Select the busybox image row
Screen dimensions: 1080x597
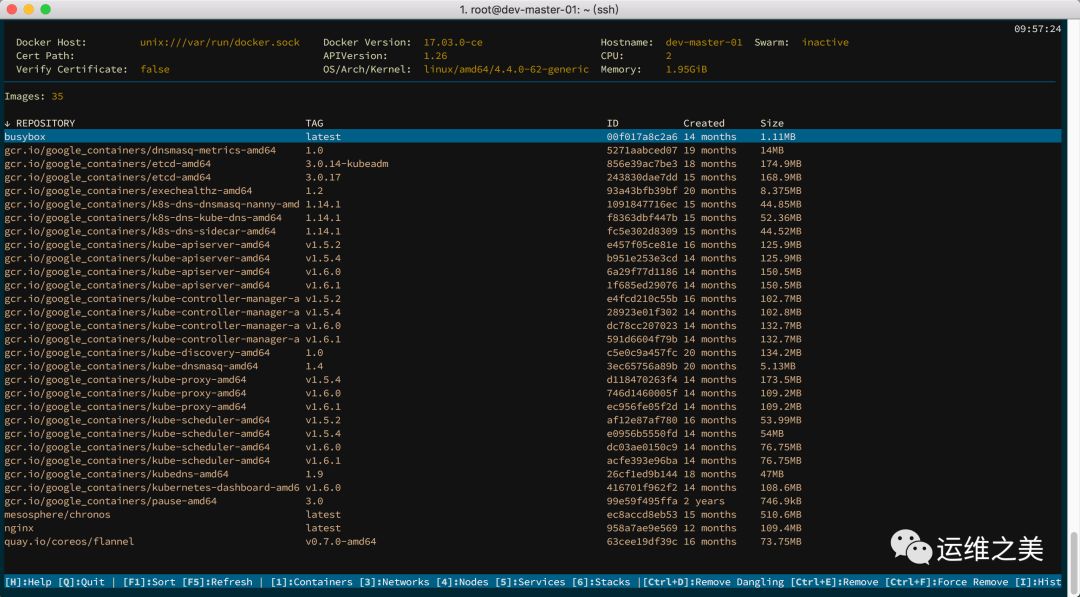tap(532, 136)
